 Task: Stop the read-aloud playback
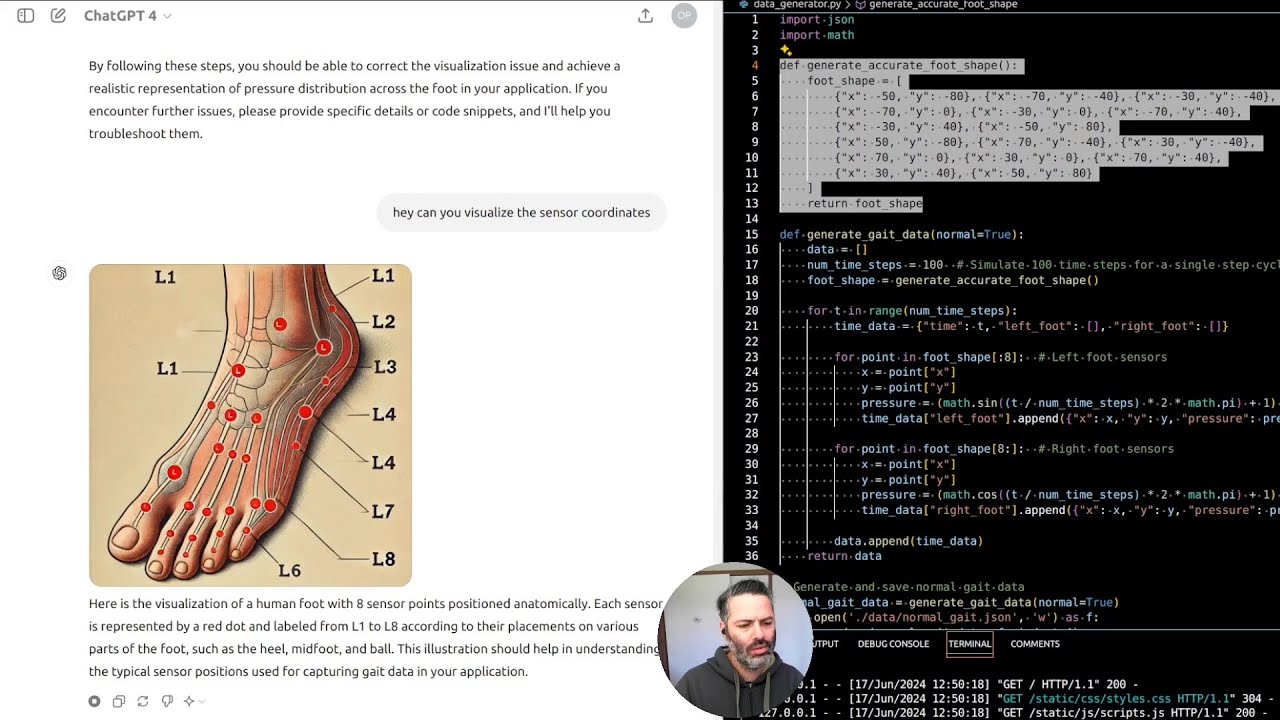[94, 701]
